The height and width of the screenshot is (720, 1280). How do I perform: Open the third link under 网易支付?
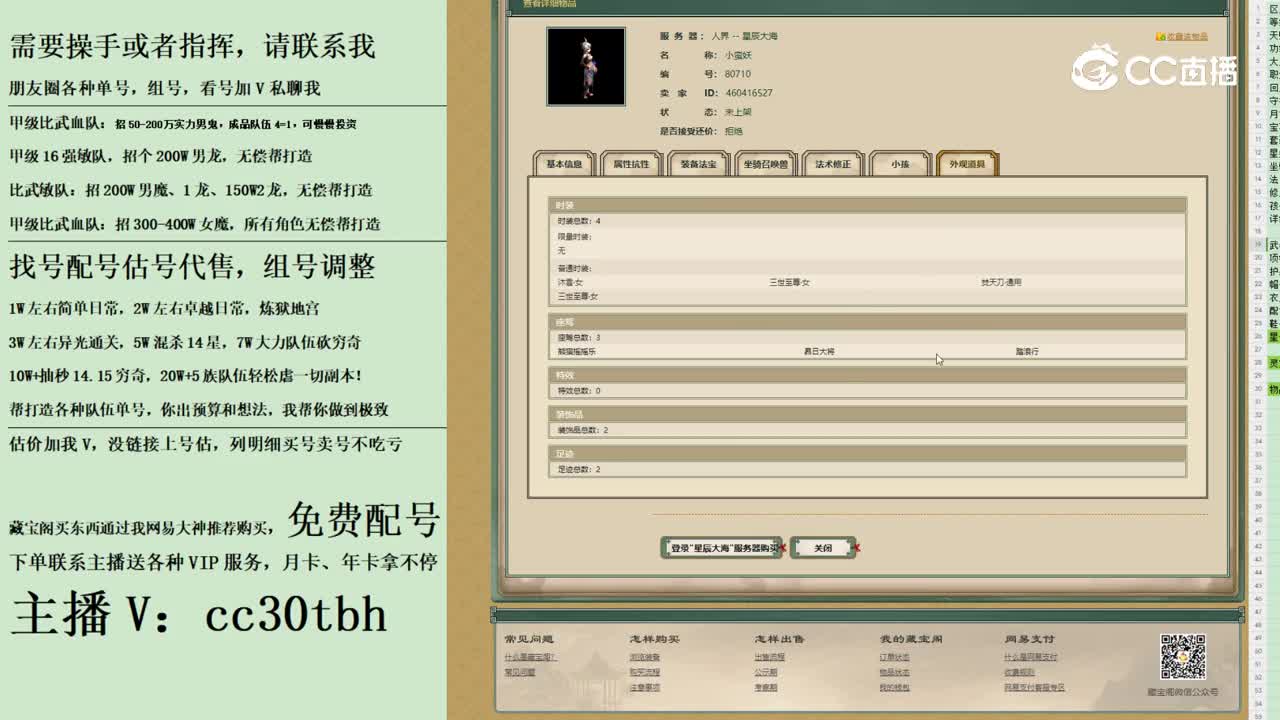click(1034, 687)
